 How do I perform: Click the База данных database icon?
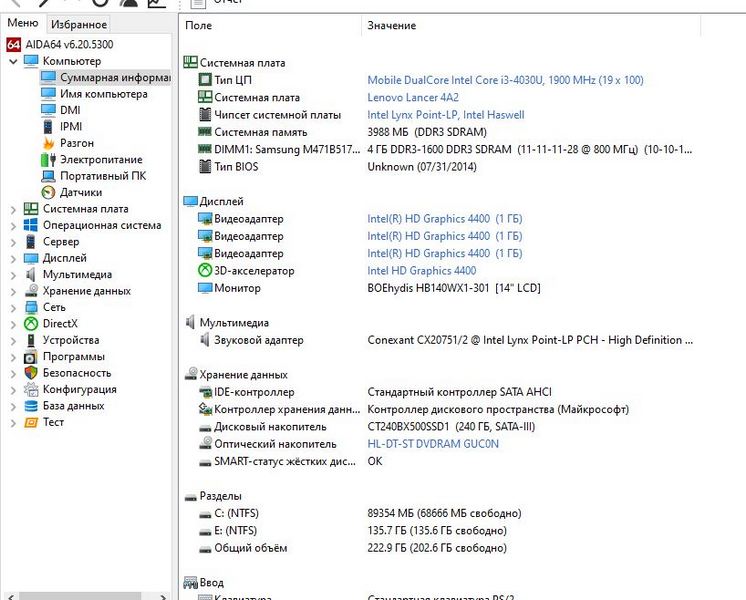[x=31, y=406]
